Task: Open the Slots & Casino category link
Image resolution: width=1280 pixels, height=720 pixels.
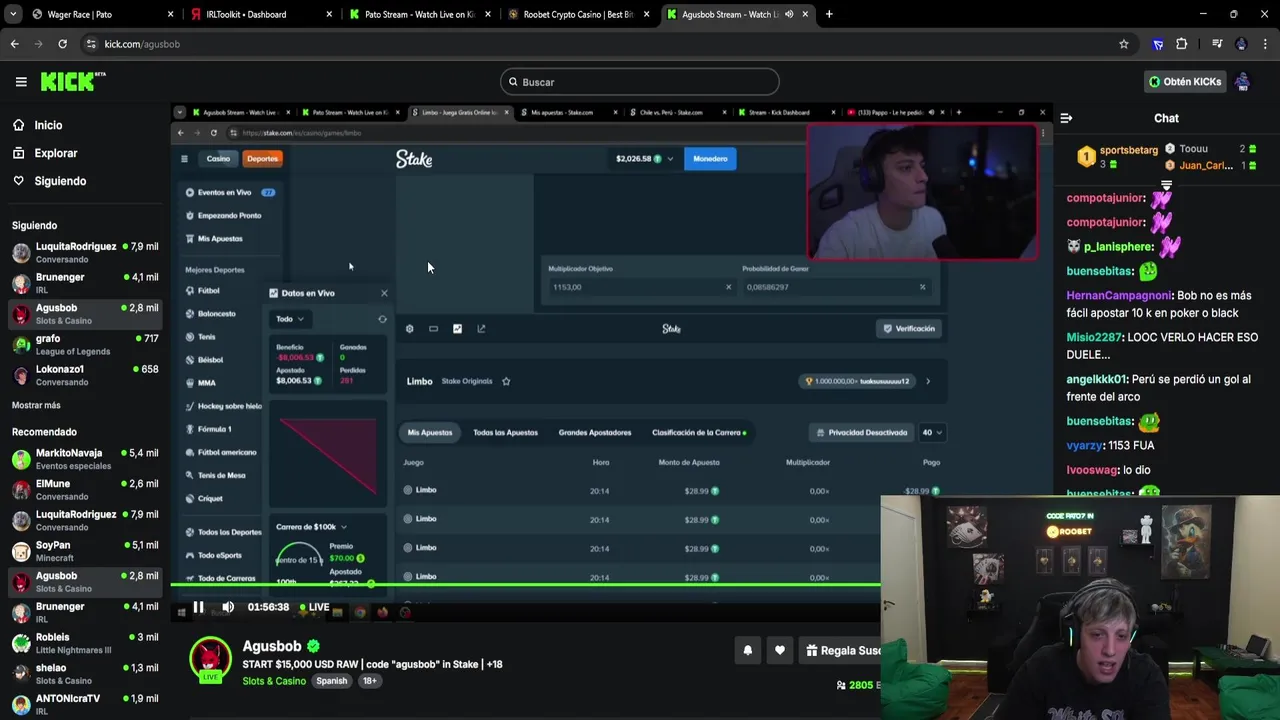Action: click(274, 681)
